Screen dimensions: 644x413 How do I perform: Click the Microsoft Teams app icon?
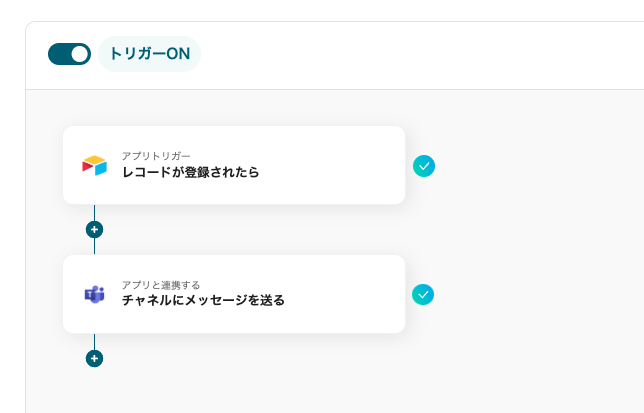(94, 294)
